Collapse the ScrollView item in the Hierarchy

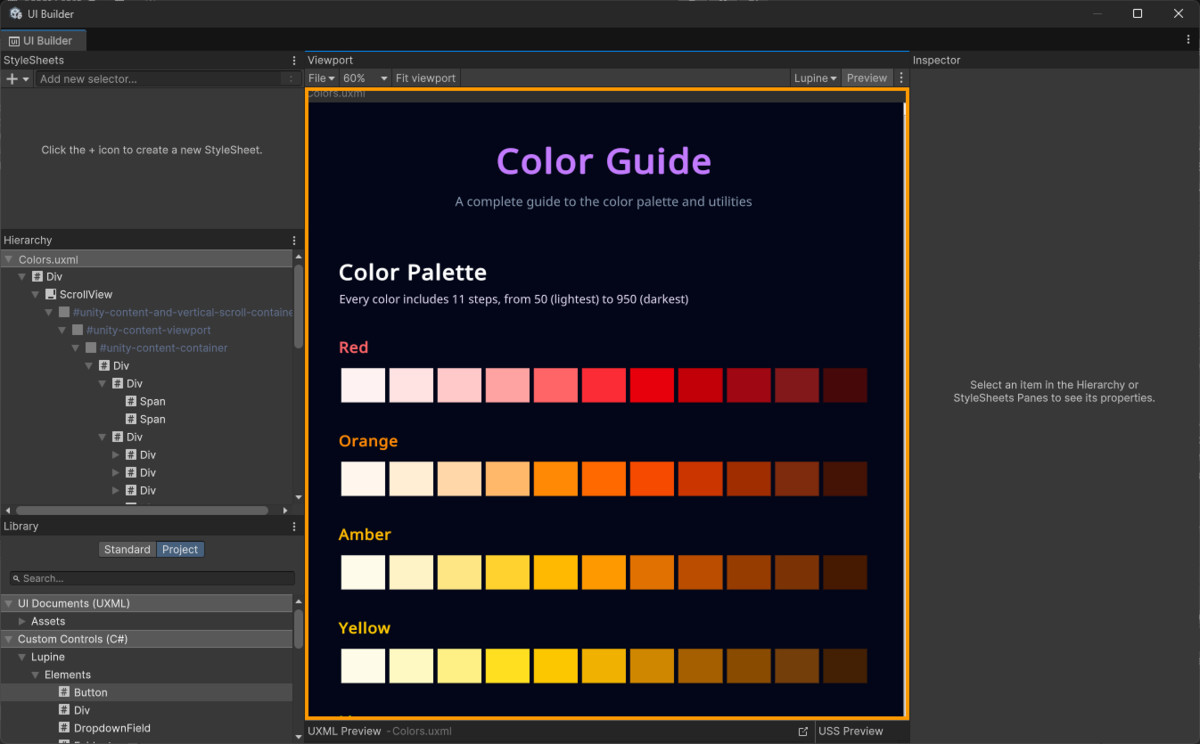[35, 294]
